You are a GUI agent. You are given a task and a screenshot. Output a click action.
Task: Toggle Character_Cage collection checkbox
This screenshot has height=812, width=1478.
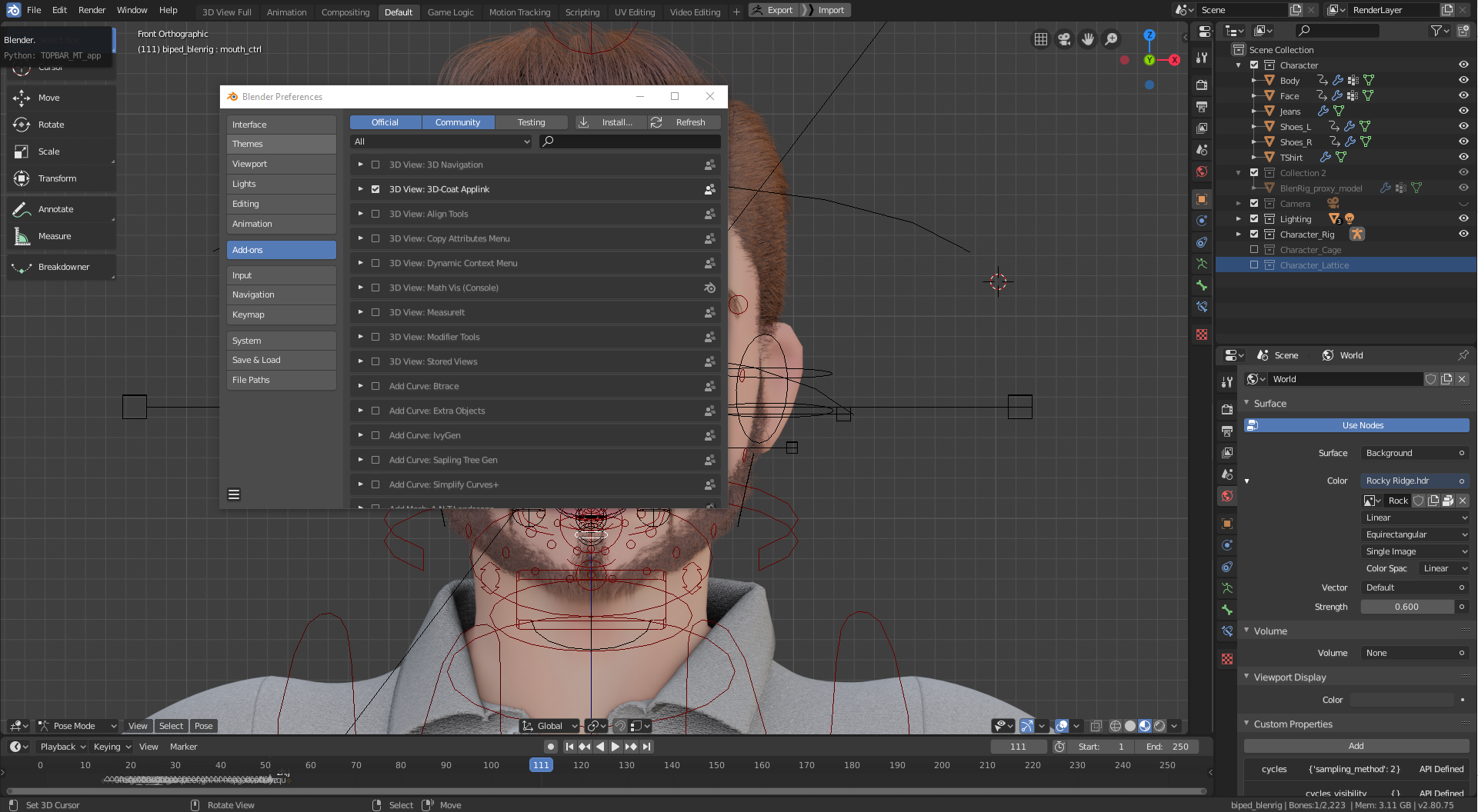[1254, 250]
